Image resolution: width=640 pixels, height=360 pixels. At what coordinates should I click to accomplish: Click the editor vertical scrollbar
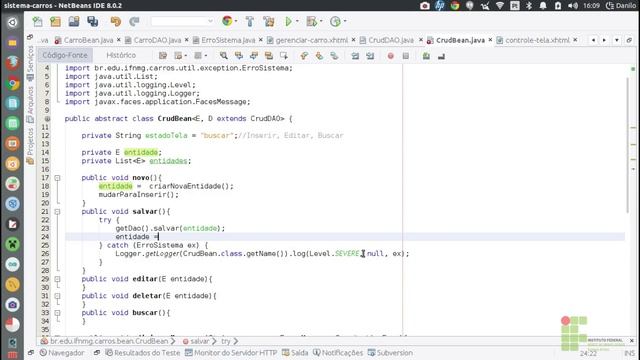tap(628, 145)
